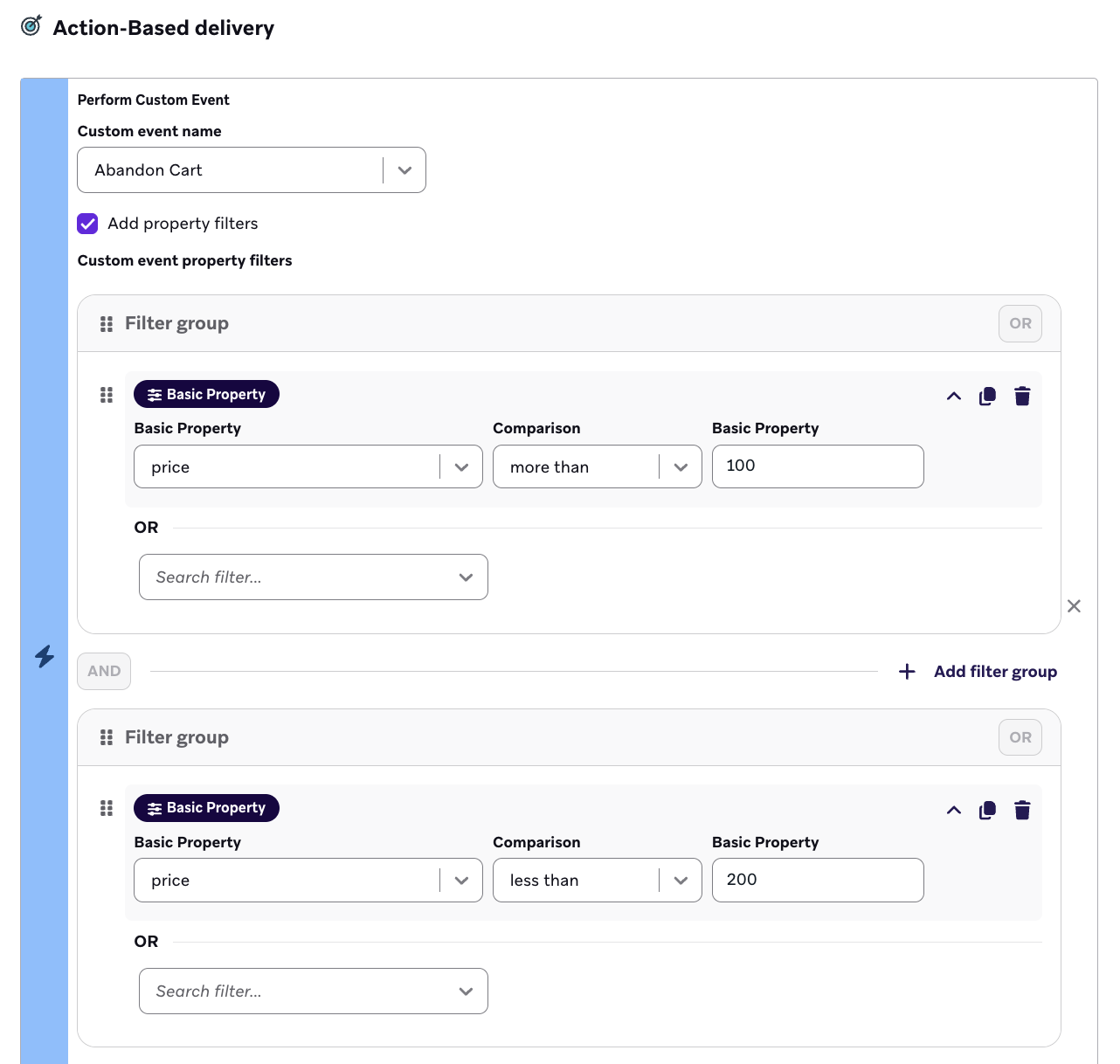Grab the second Filter group drag handle

pos(107,737)
